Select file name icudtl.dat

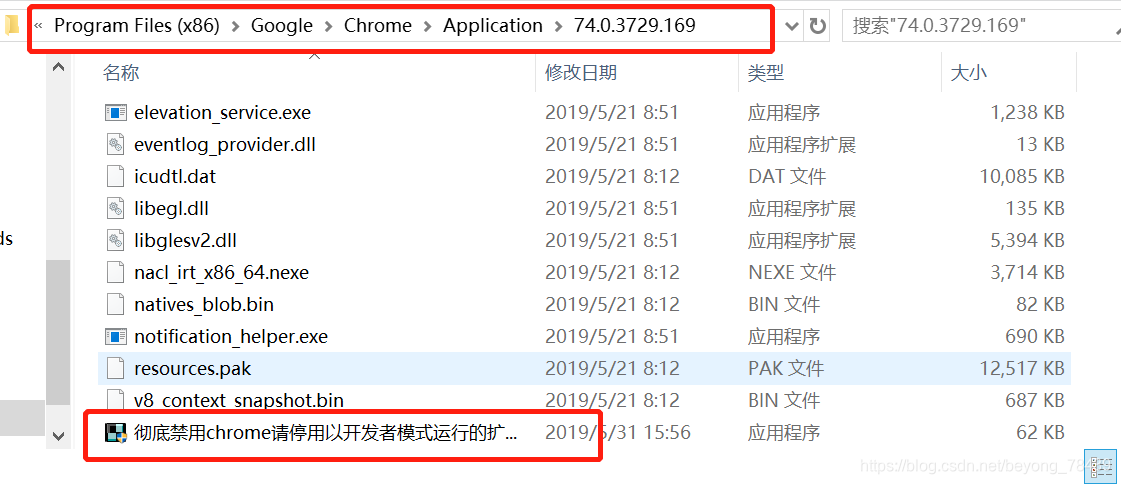pos(174,176)
